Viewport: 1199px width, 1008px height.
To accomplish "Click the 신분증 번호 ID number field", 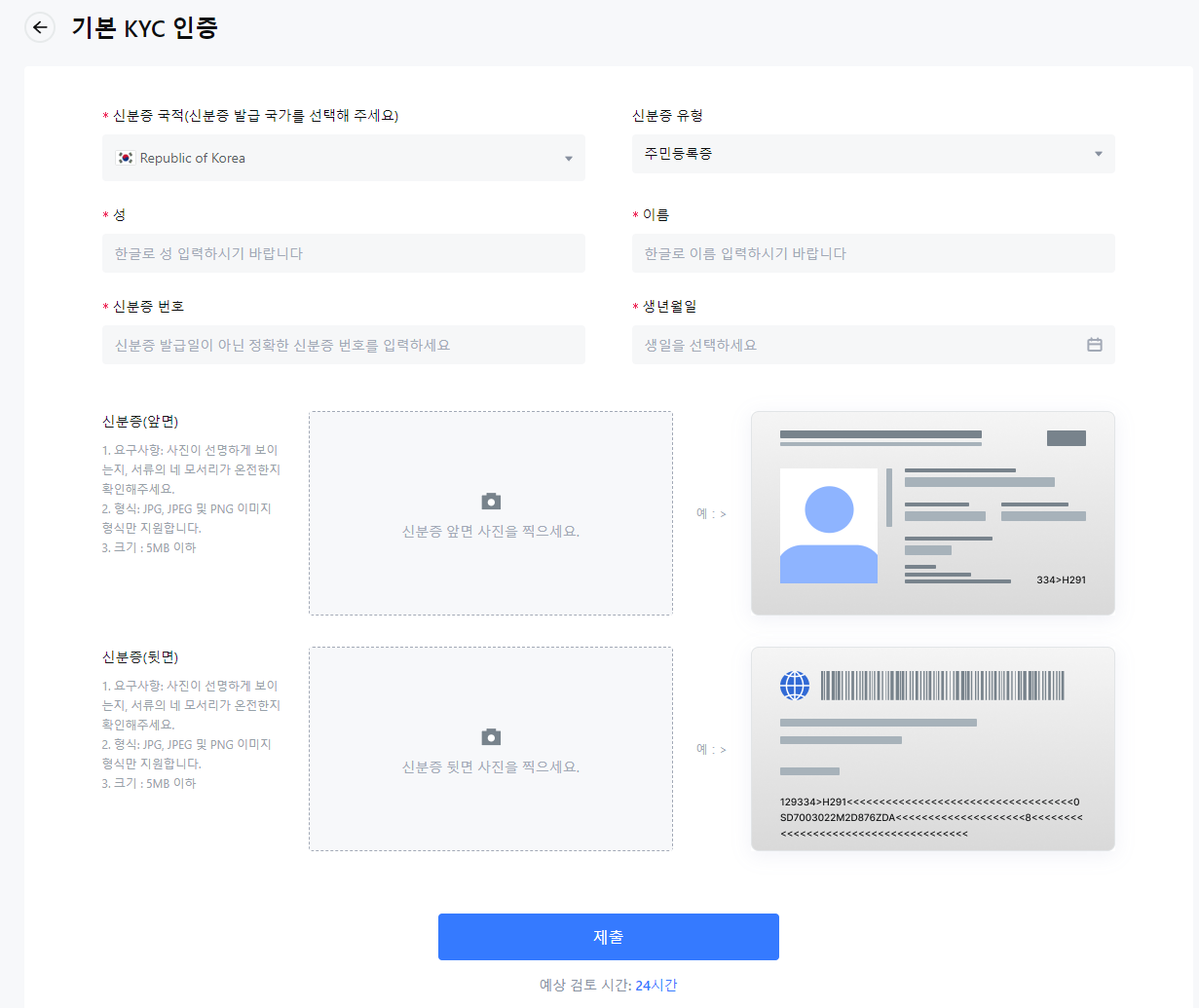I will [x=343, y=344].
